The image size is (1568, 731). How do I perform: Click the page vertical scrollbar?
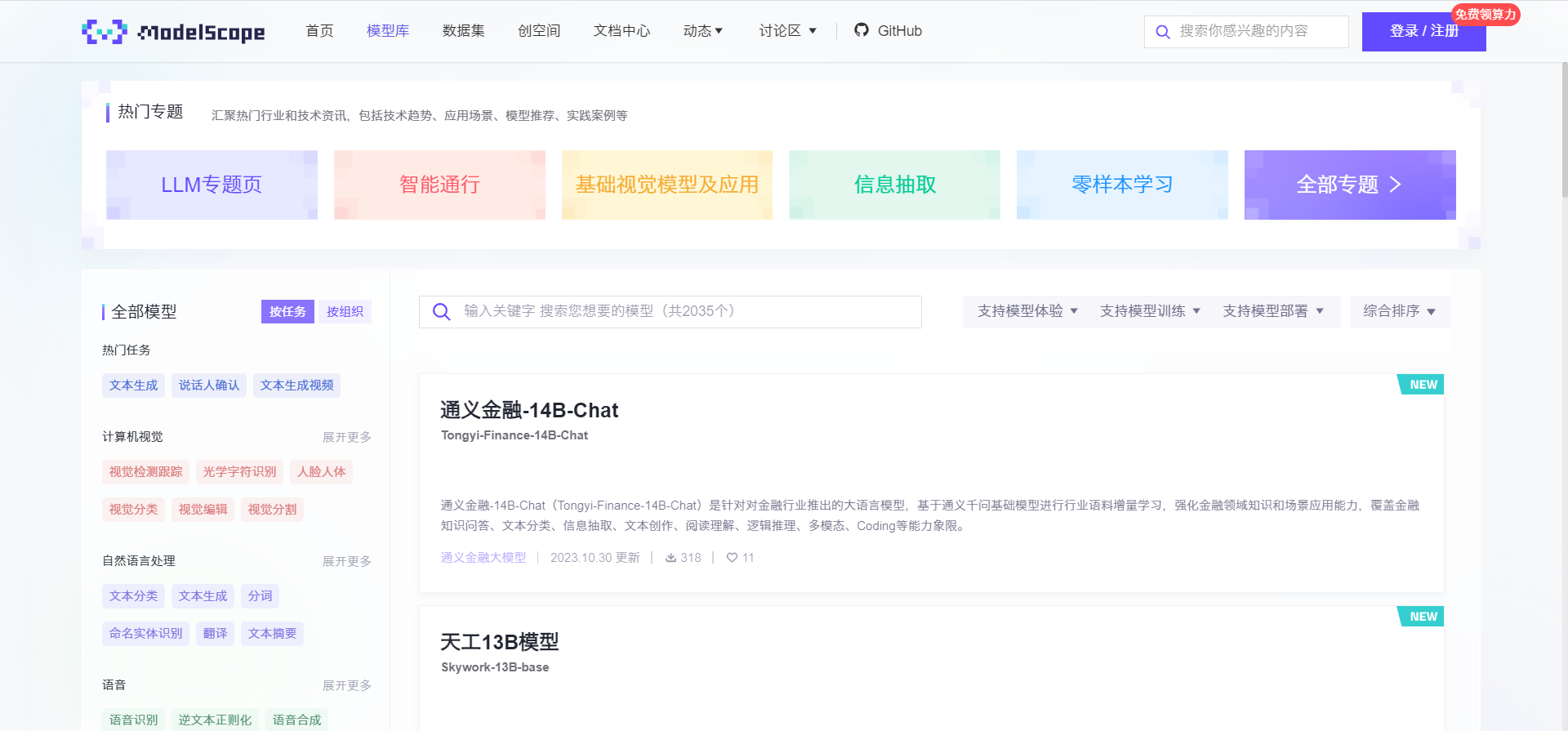tap(1563, 131)
